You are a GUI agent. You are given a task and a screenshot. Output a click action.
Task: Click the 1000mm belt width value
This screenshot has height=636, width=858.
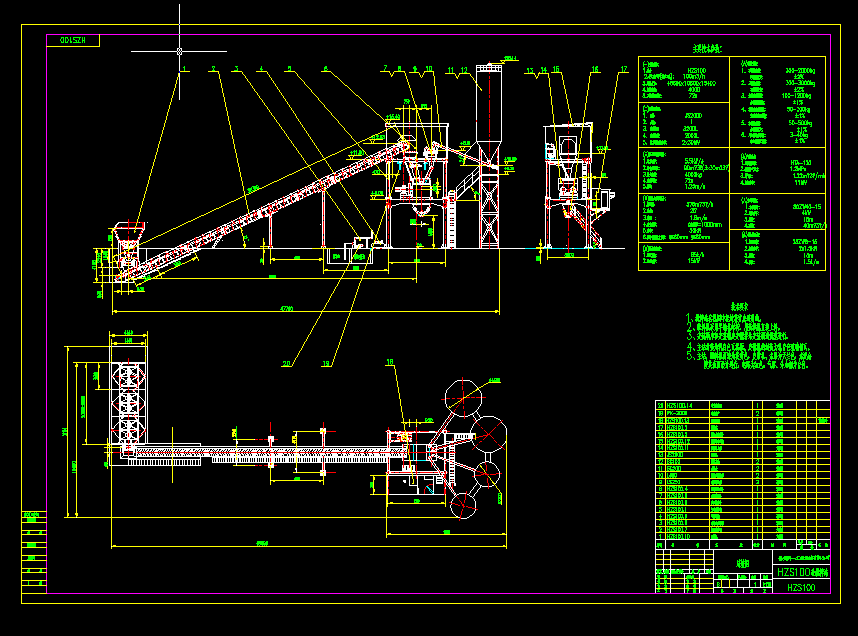point(705,224)
